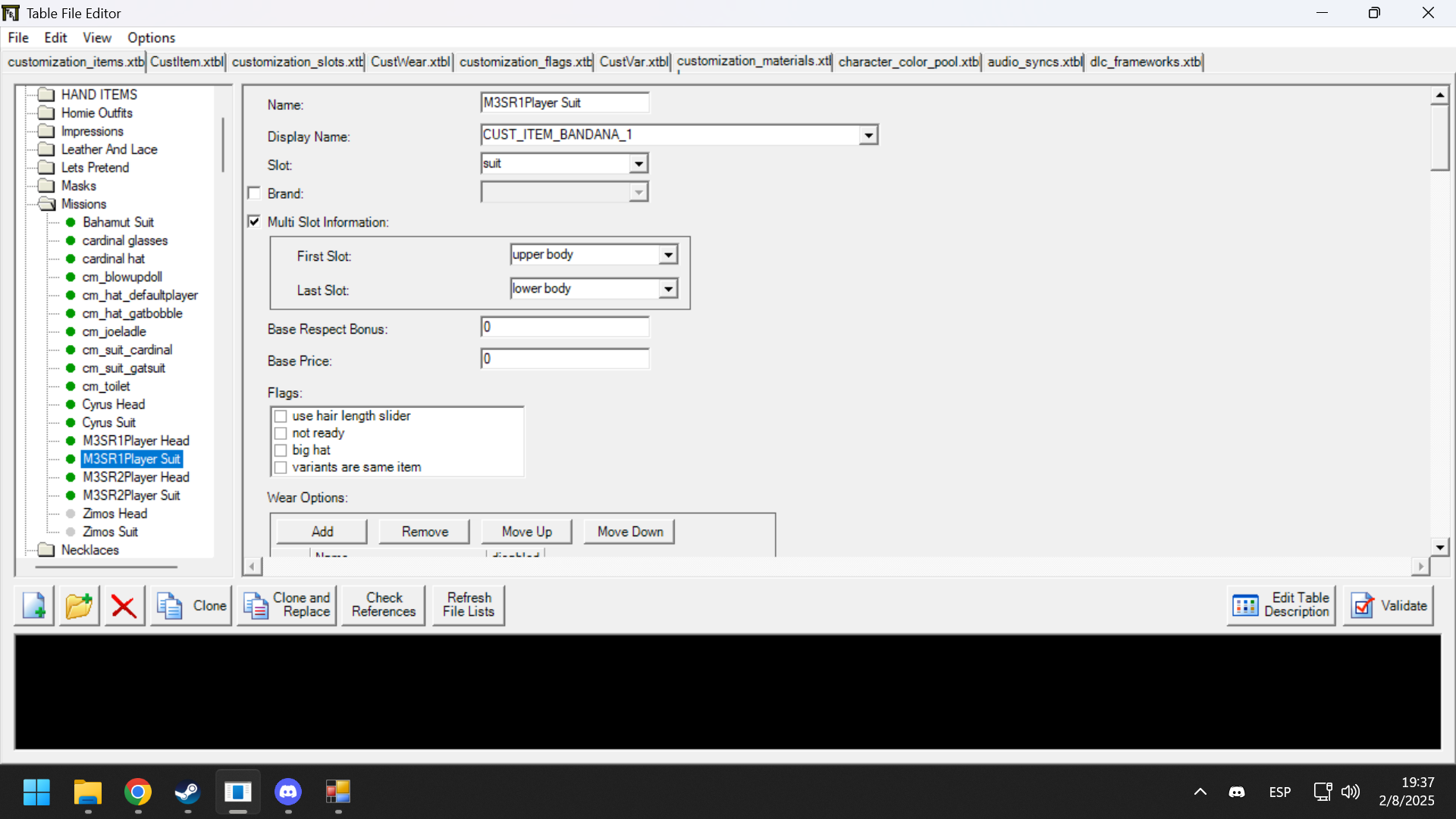Image resolution: width=1456 pixels, height=819 pixels.
Task: Click the open folder icon button
Action: click(x=79, y=605)
